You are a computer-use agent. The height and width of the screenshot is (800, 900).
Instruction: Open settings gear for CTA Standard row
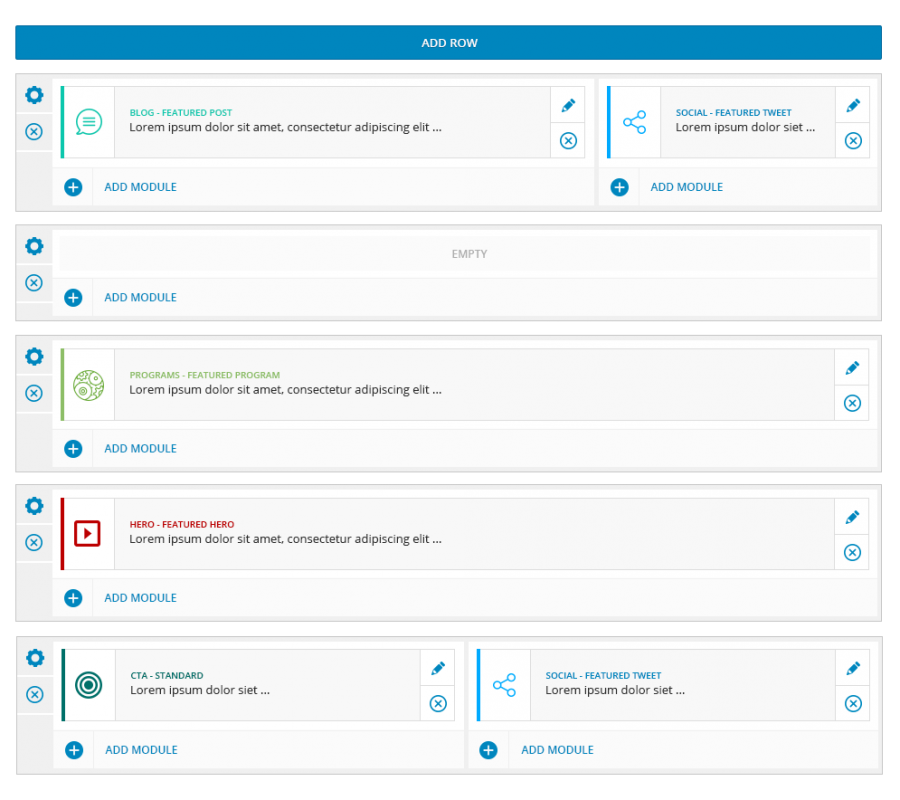point(35,658)
